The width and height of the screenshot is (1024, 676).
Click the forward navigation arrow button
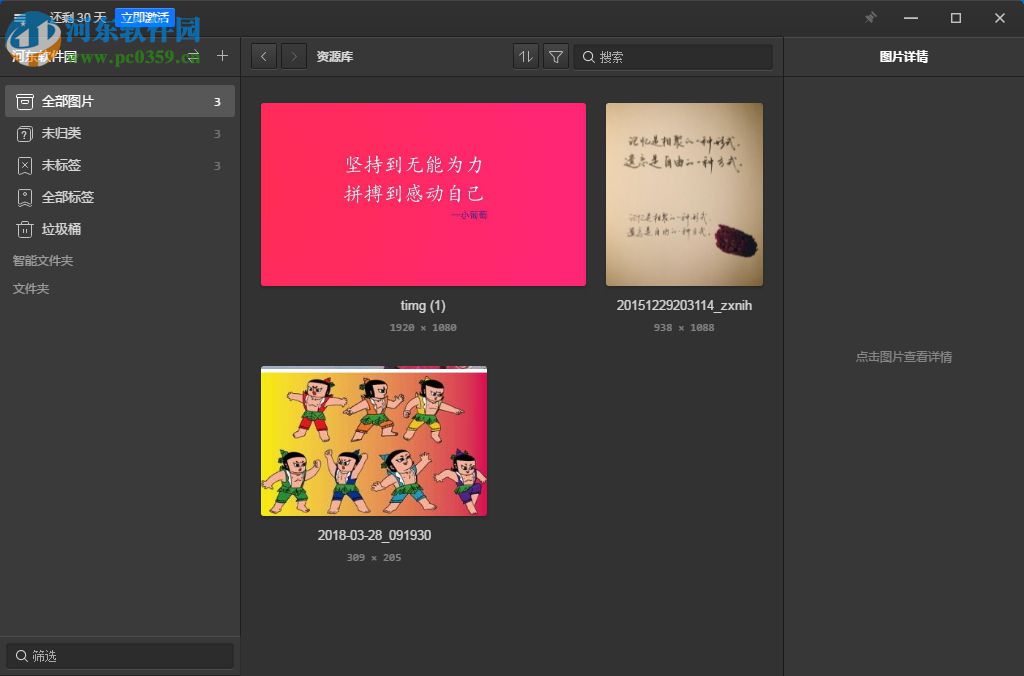293,56
